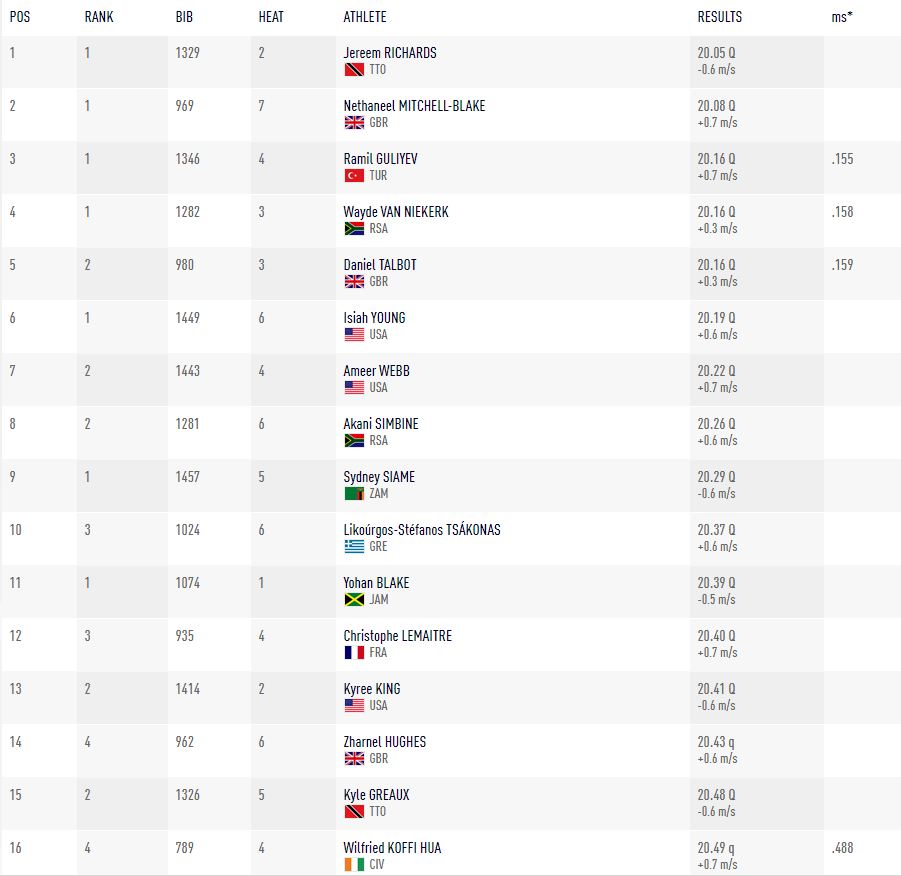The image size is (901, 876).
Task: Open Wilfried KOFFI HUA athlete link
Action: click(x=392, y=848)
